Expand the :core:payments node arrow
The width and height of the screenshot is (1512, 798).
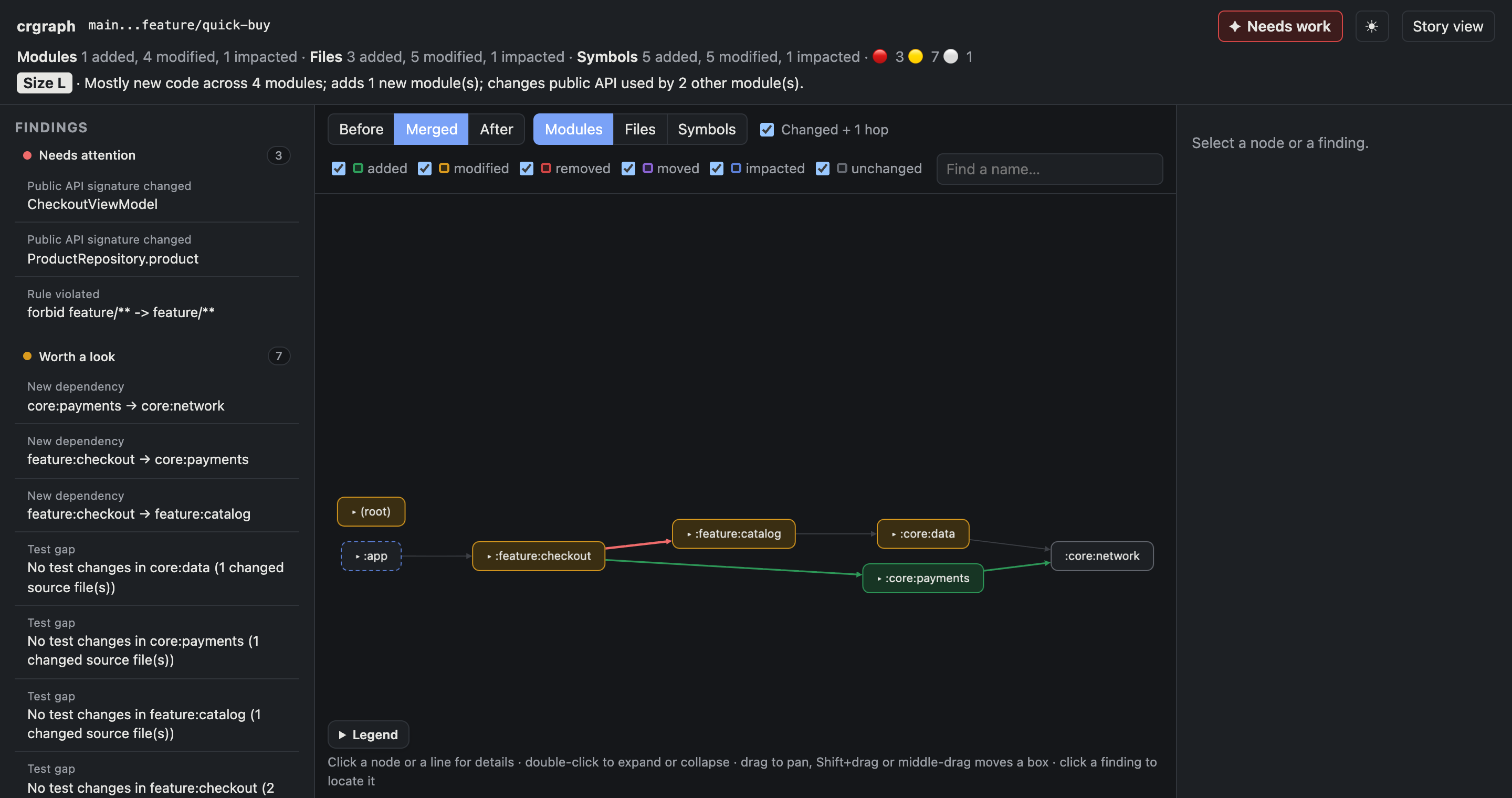pos(879,579)
